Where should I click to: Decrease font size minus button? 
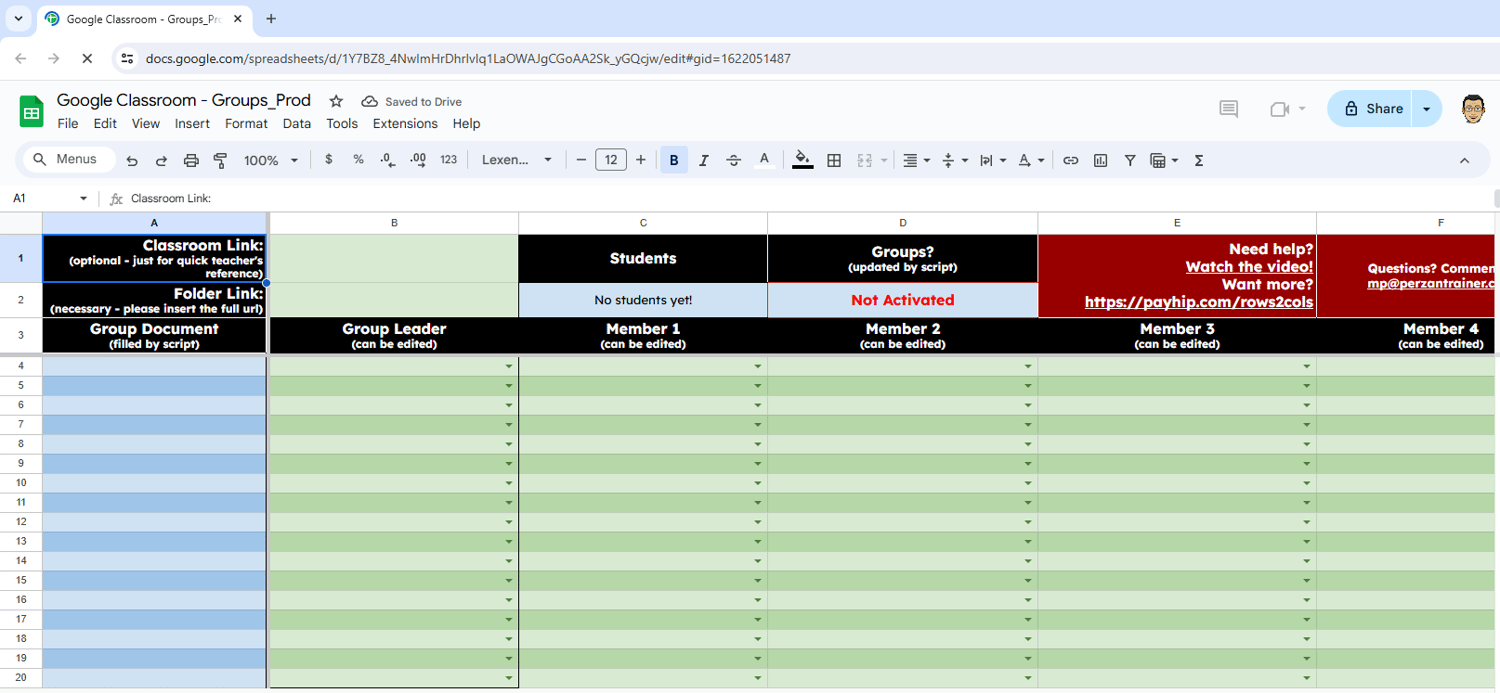581,160
